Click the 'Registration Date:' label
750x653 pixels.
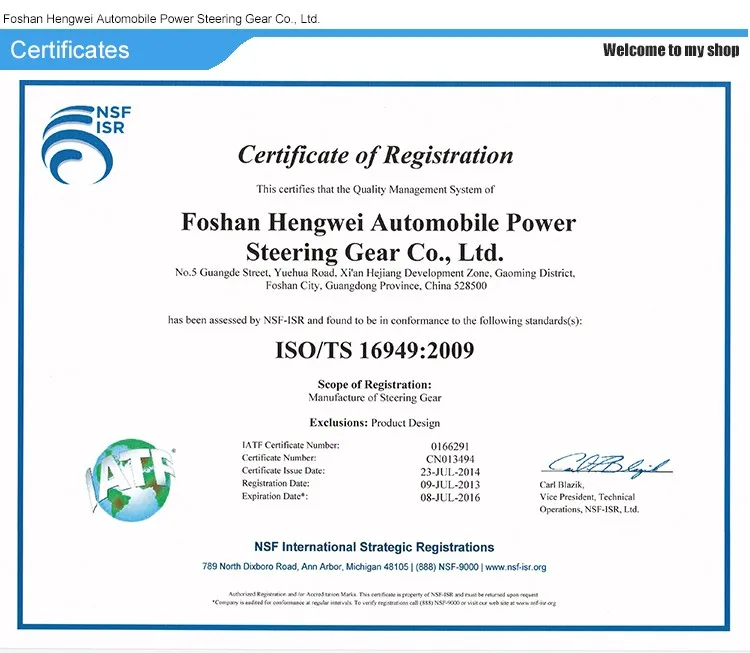(276, 483)
